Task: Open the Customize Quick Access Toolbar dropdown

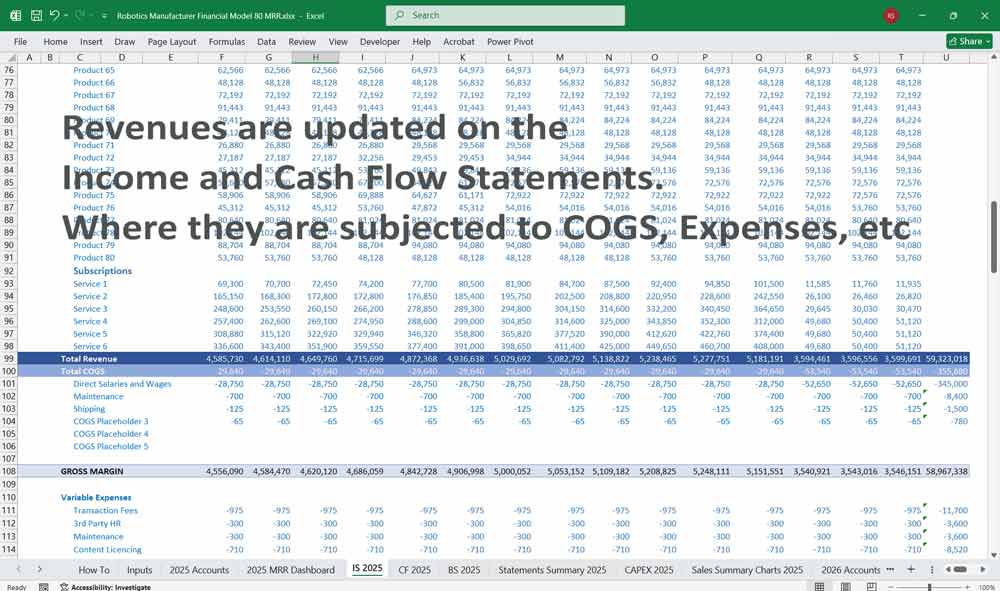Action: pyautogui.click(x=104, y=15)
